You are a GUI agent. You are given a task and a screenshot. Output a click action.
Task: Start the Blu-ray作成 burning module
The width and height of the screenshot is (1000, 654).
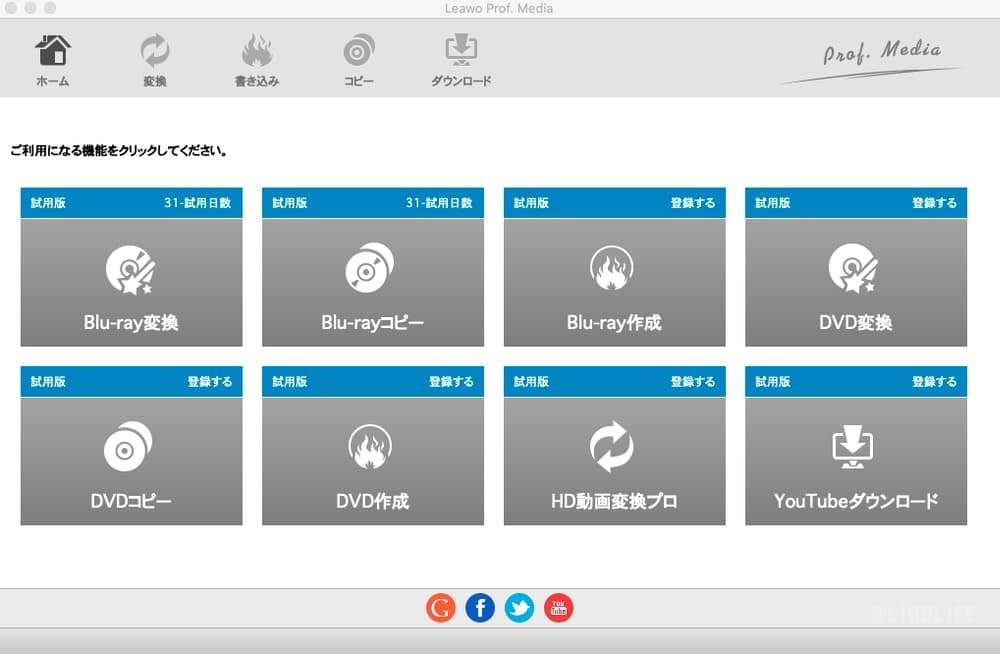pos(614,280)
